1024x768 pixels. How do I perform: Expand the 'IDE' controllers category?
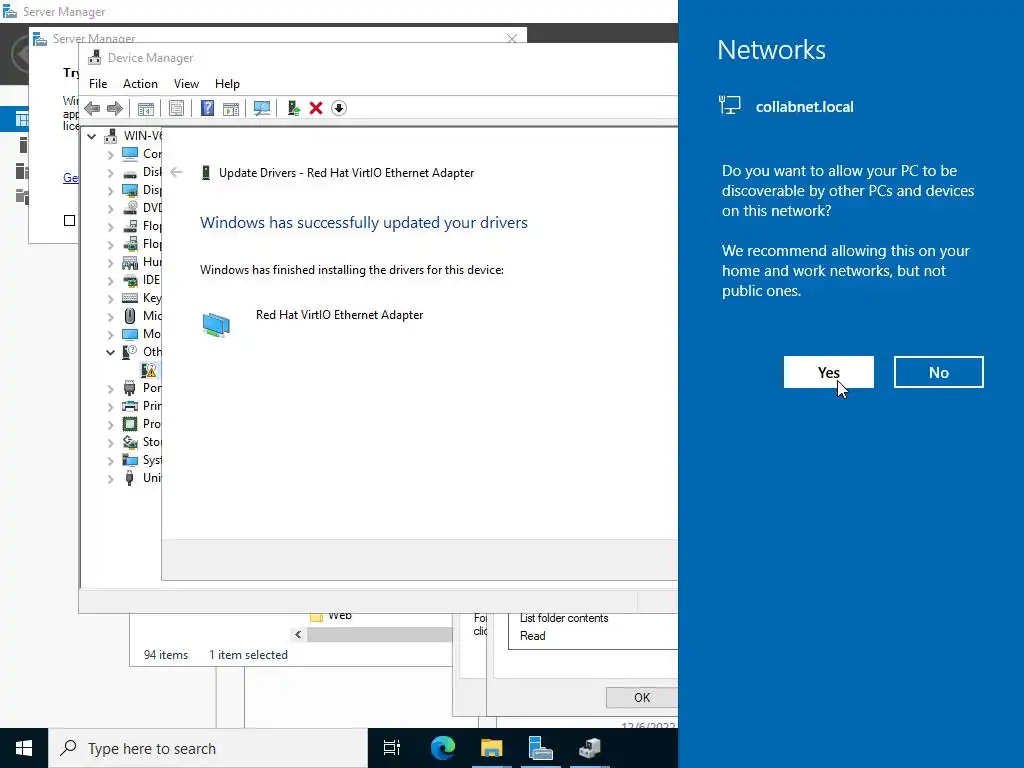pos(110,281)
